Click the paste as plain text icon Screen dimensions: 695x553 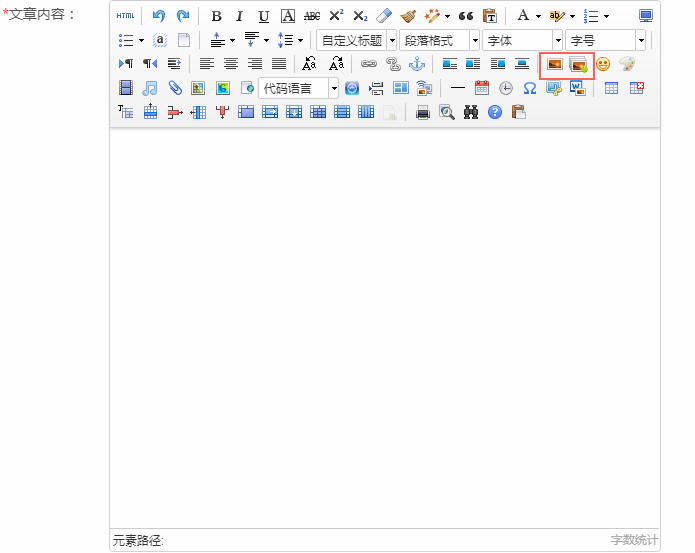click(x=490, y=16)
